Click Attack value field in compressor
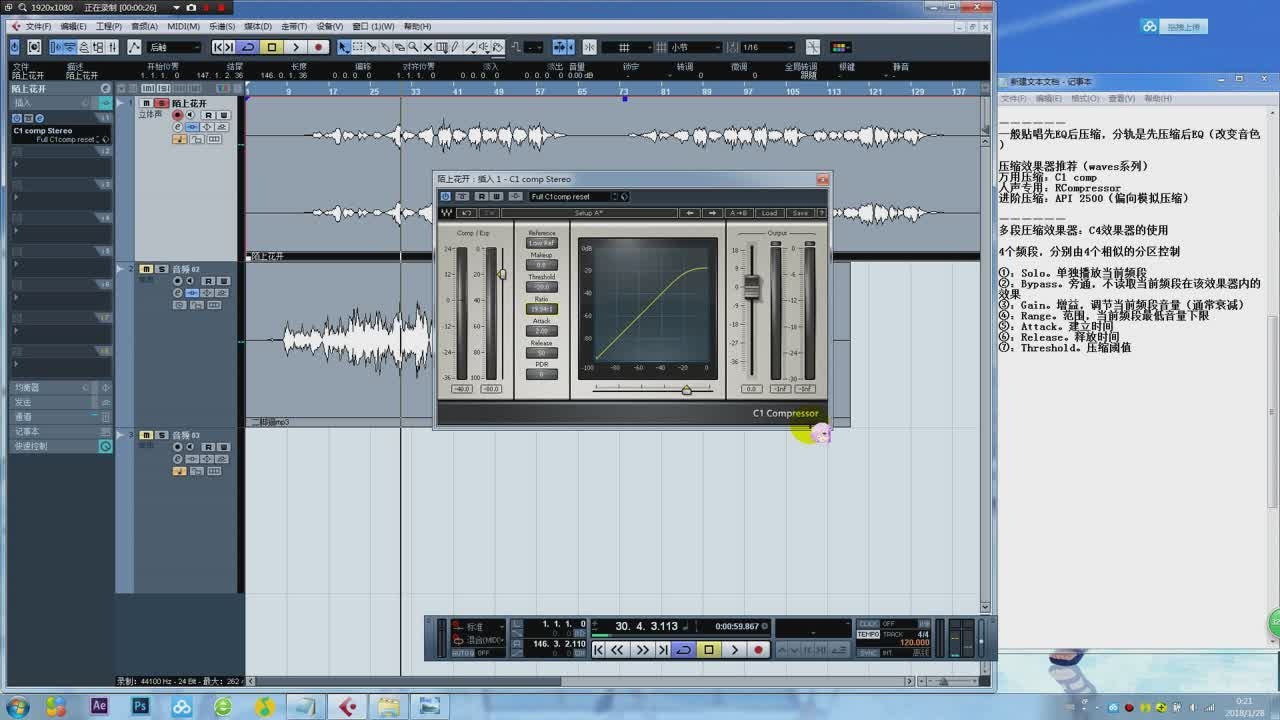This screenshot has height=720, width=1280. [x=542, y=331]
